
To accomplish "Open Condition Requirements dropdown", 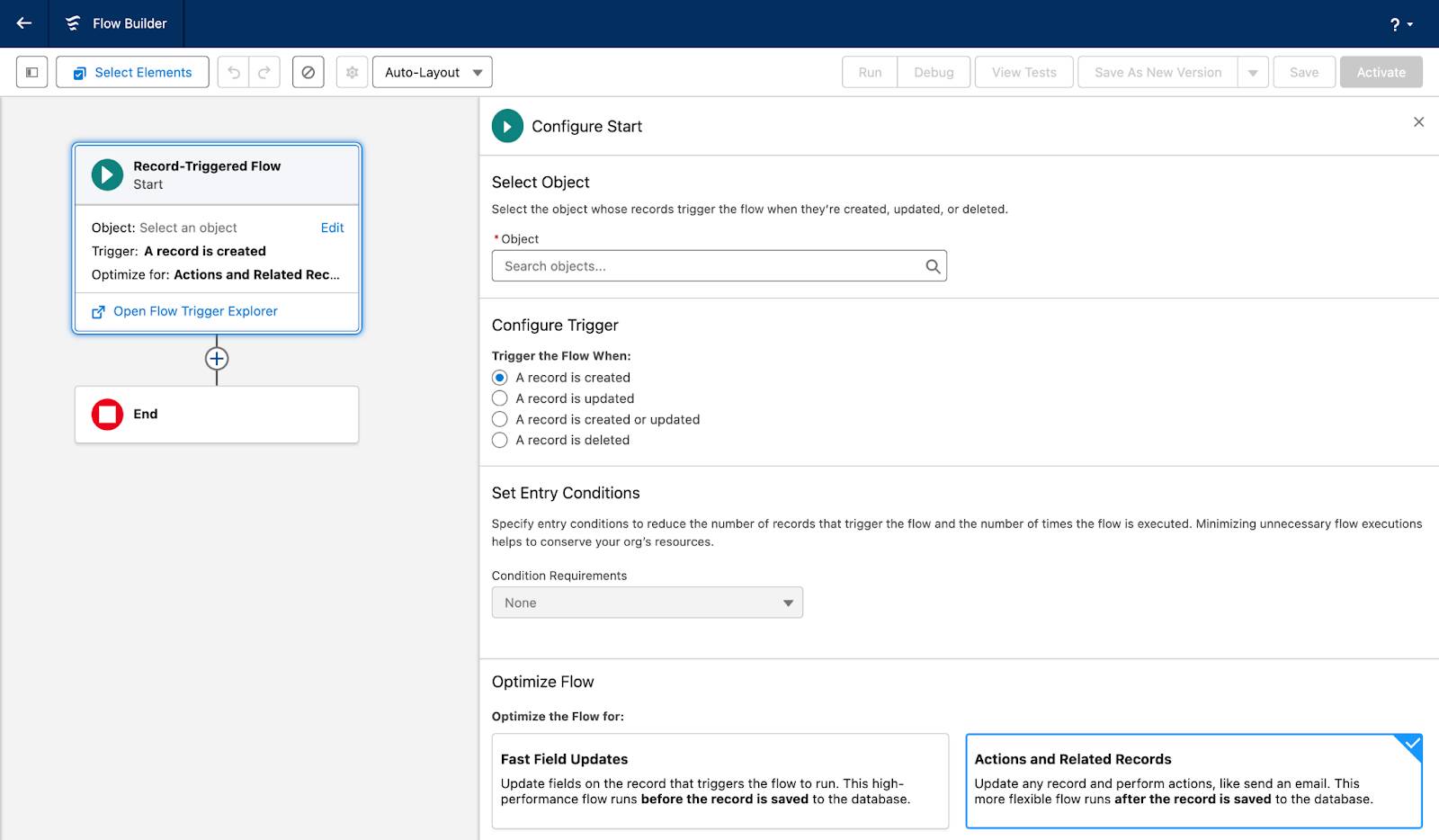I will (648, 603).
